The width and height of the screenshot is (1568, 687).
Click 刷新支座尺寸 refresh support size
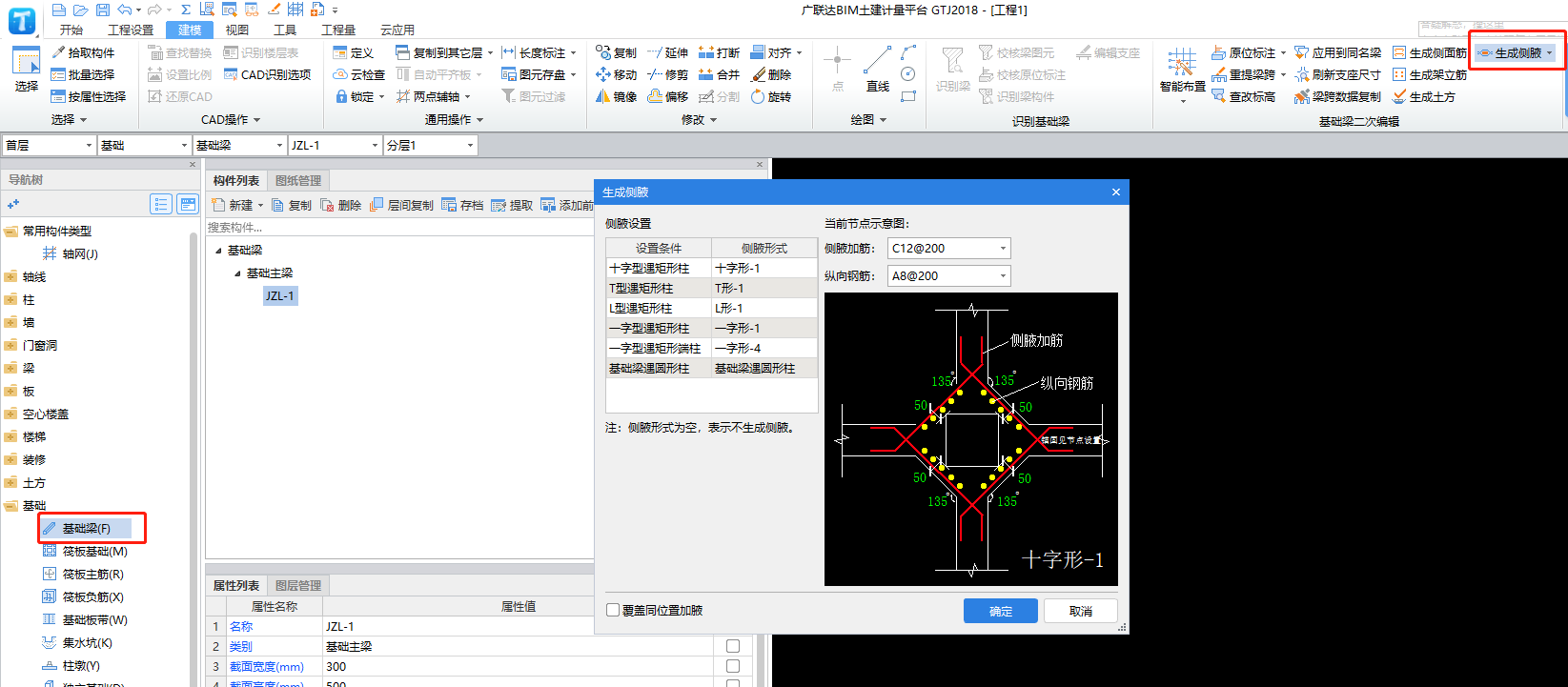[1338, 74]
